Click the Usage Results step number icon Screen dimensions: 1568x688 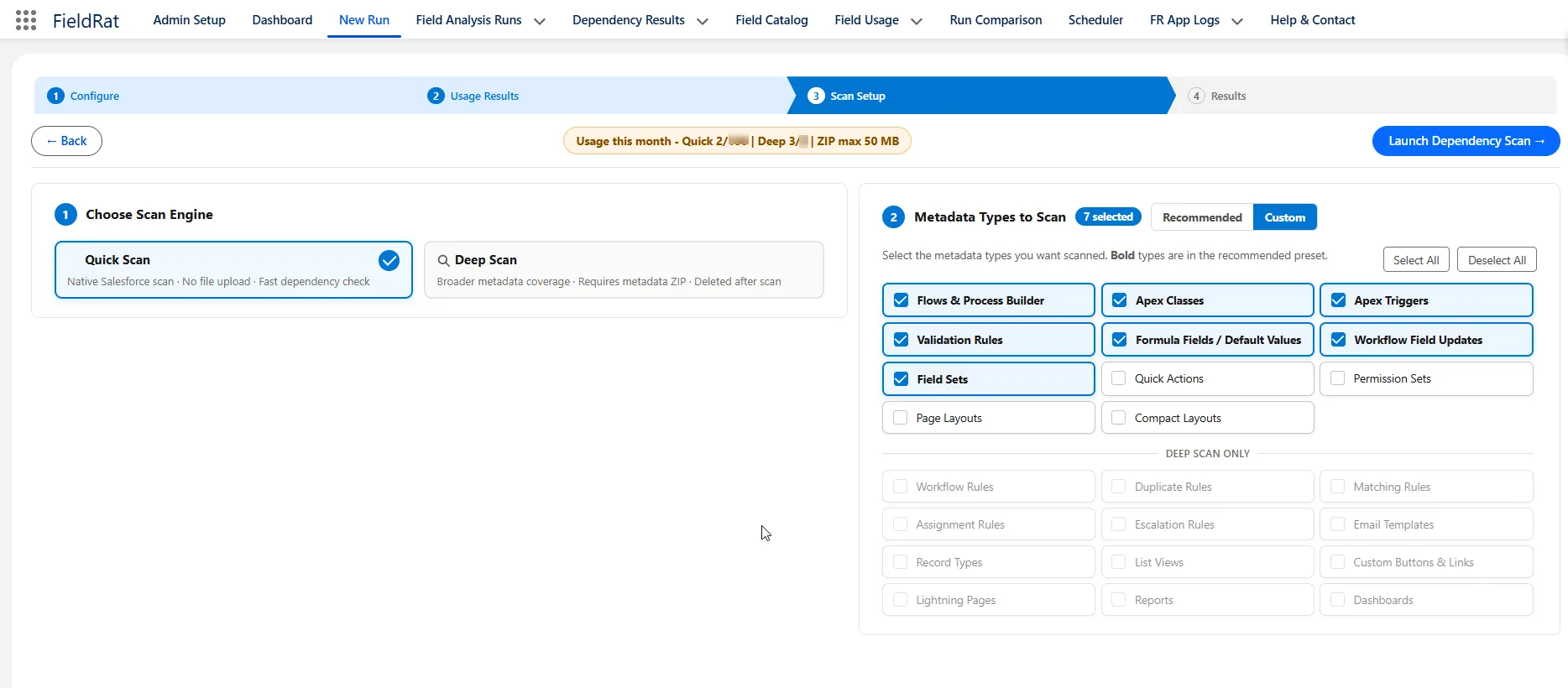pyautogui.click(x=436, y=96)
